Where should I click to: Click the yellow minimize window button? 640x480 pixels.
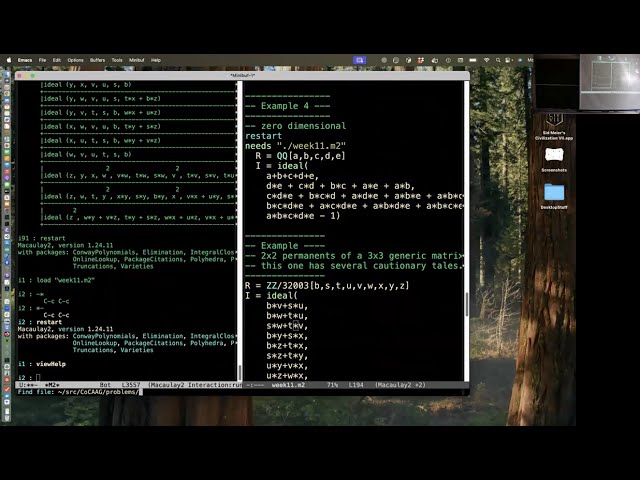click(28, 75)
